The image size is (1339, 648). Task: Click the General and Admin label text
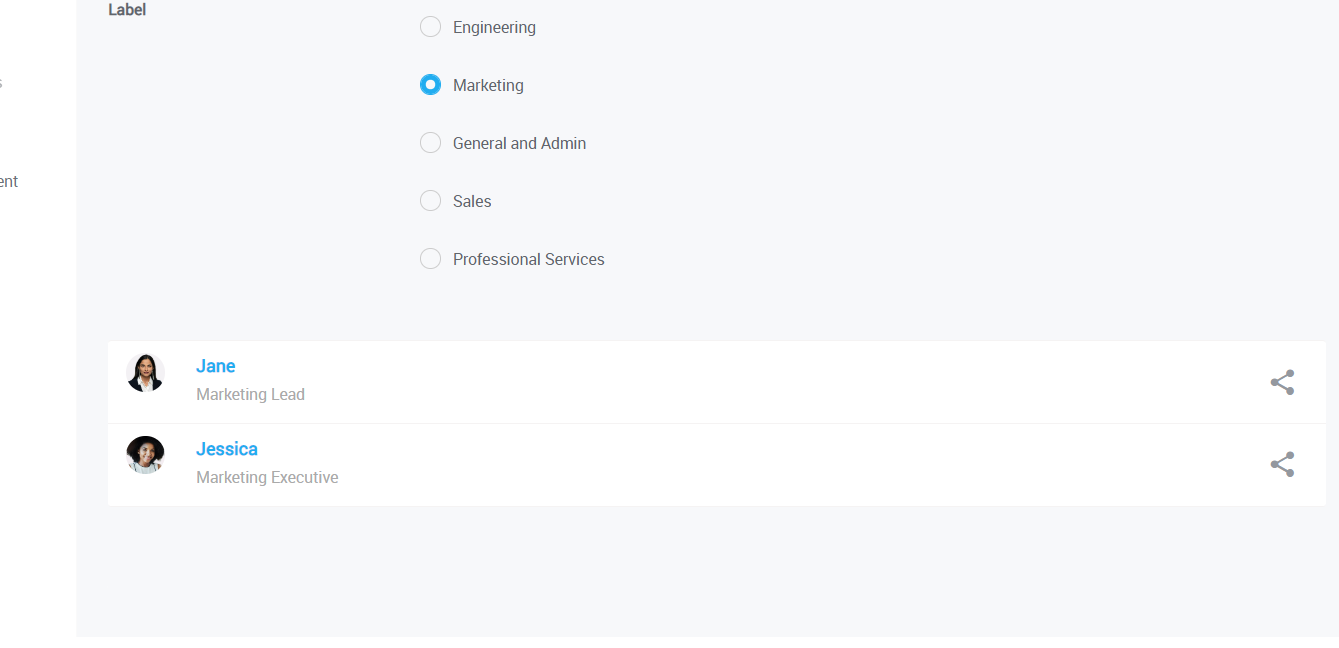coord(519,144)
